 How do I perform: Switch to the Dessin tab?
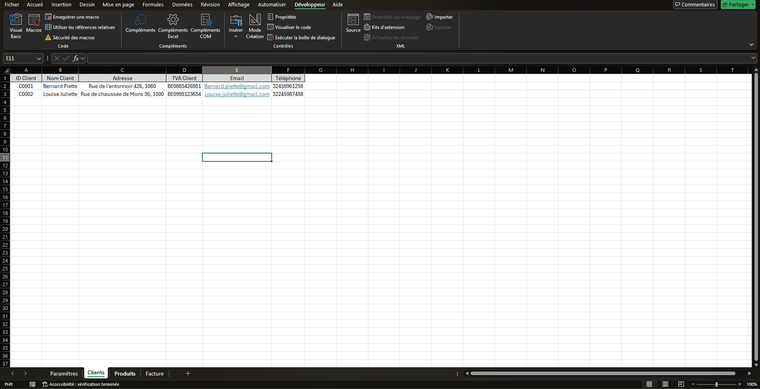click(x=87, y=4)
